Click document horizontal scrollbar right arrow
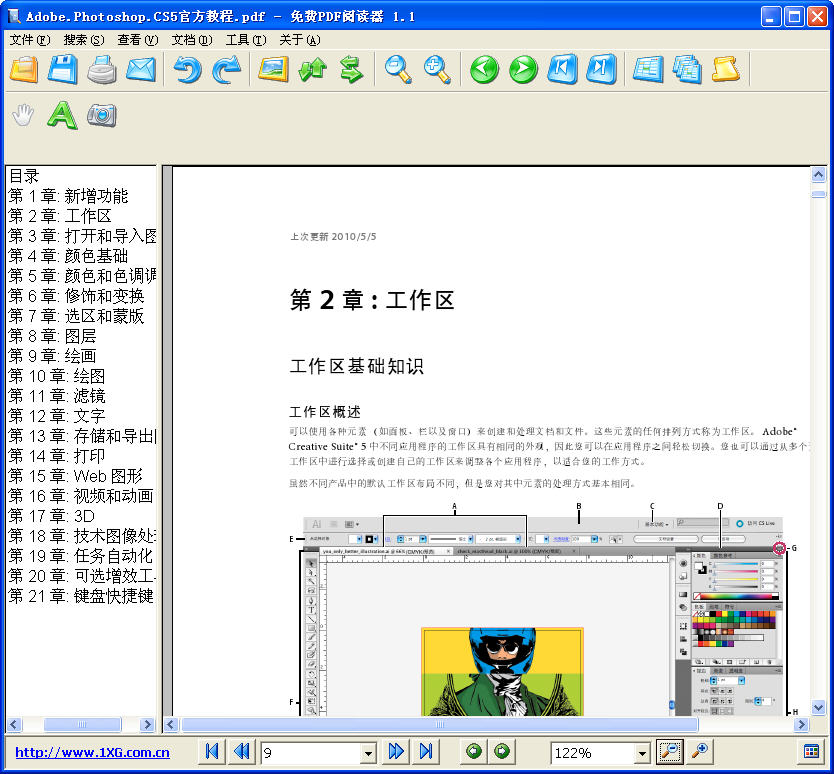 click(801, 725)
